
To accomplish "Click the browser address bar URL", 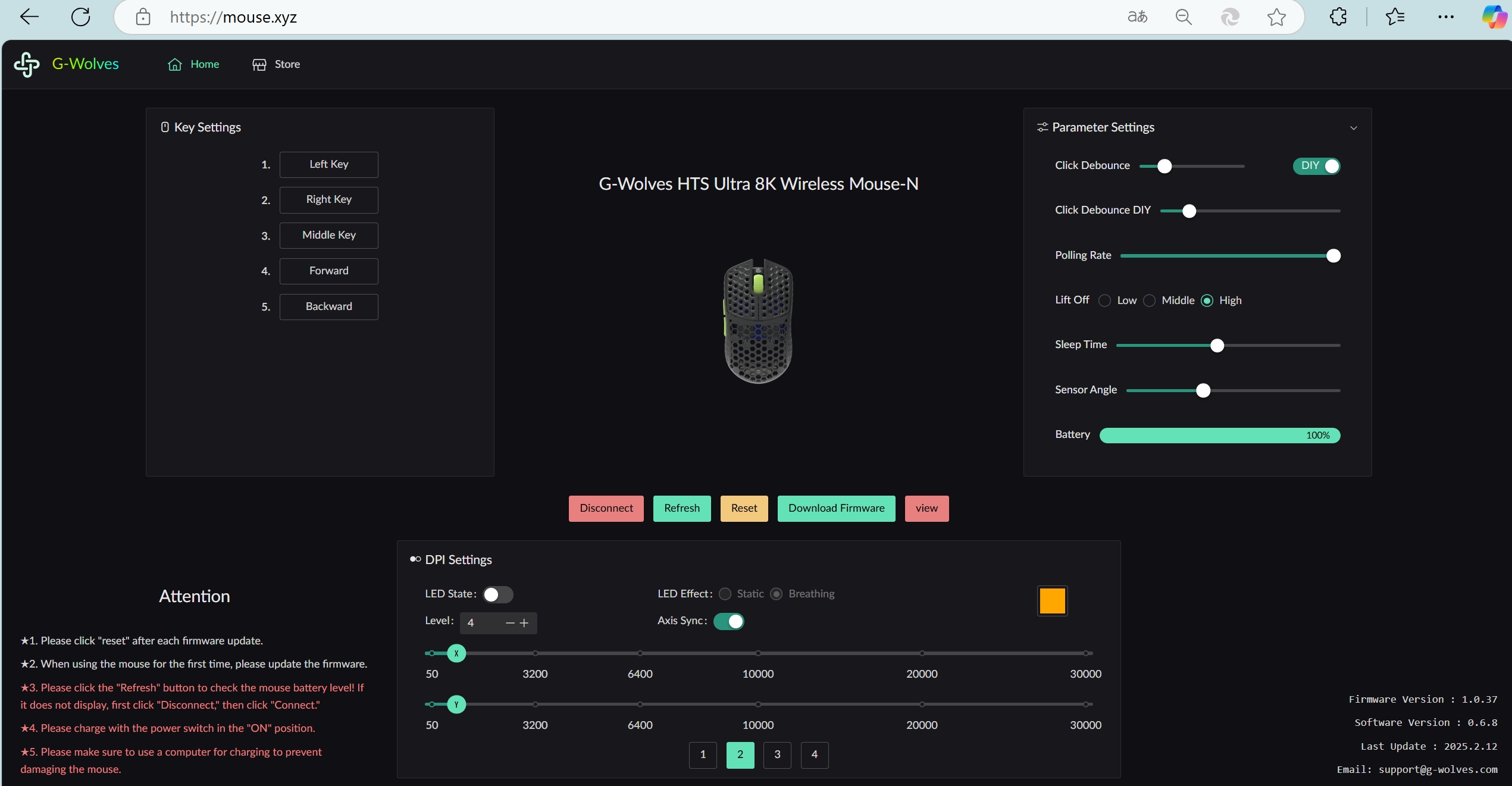I will click(233, 17).
